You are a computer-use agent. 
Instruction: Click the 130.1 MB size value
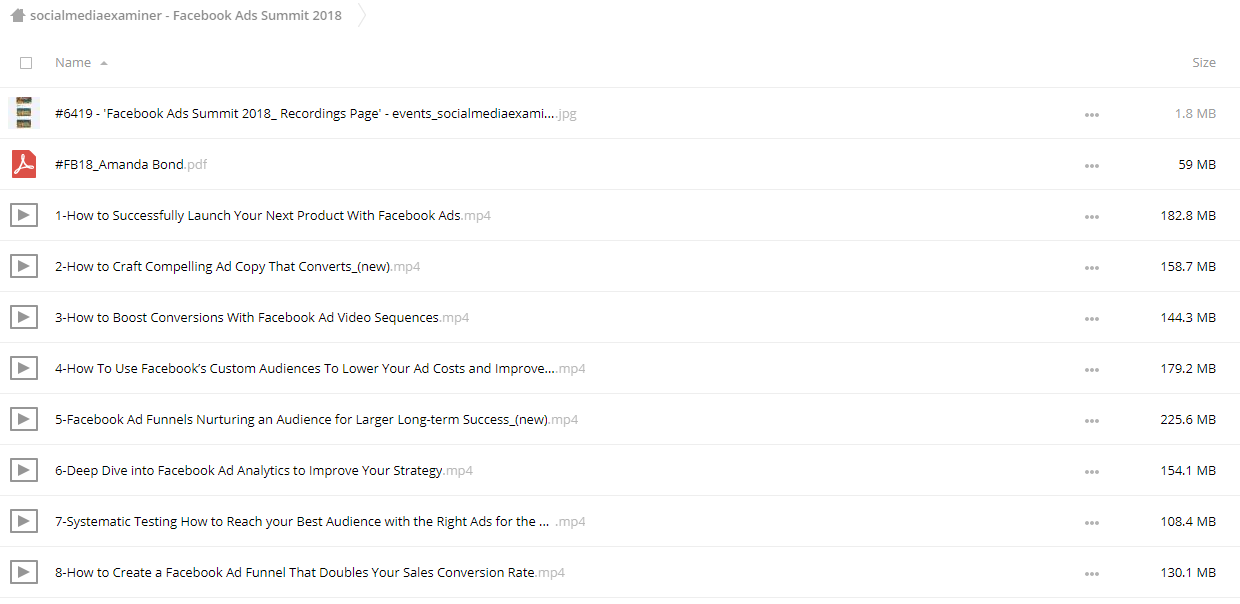[x=1189, y=572]
